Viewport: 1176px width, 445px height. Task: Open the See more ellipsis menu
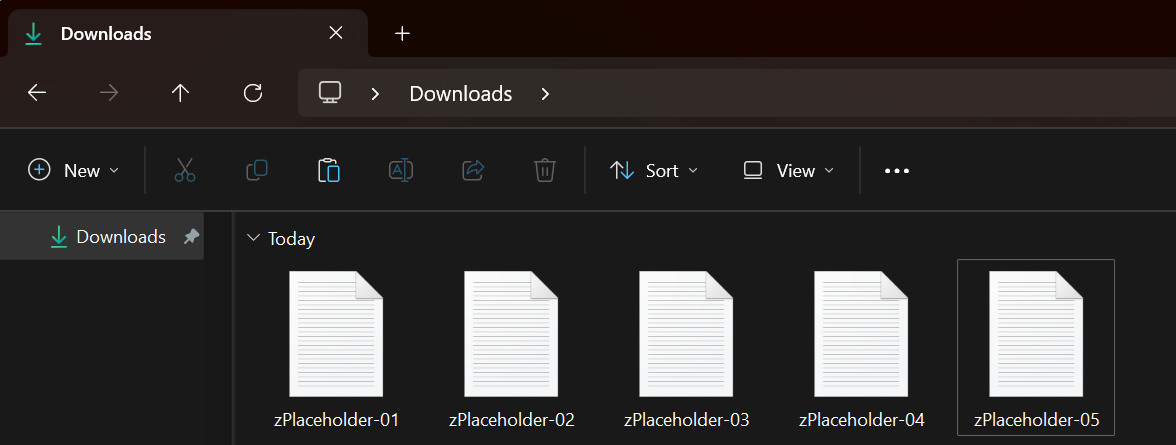[x=897, y=171]
